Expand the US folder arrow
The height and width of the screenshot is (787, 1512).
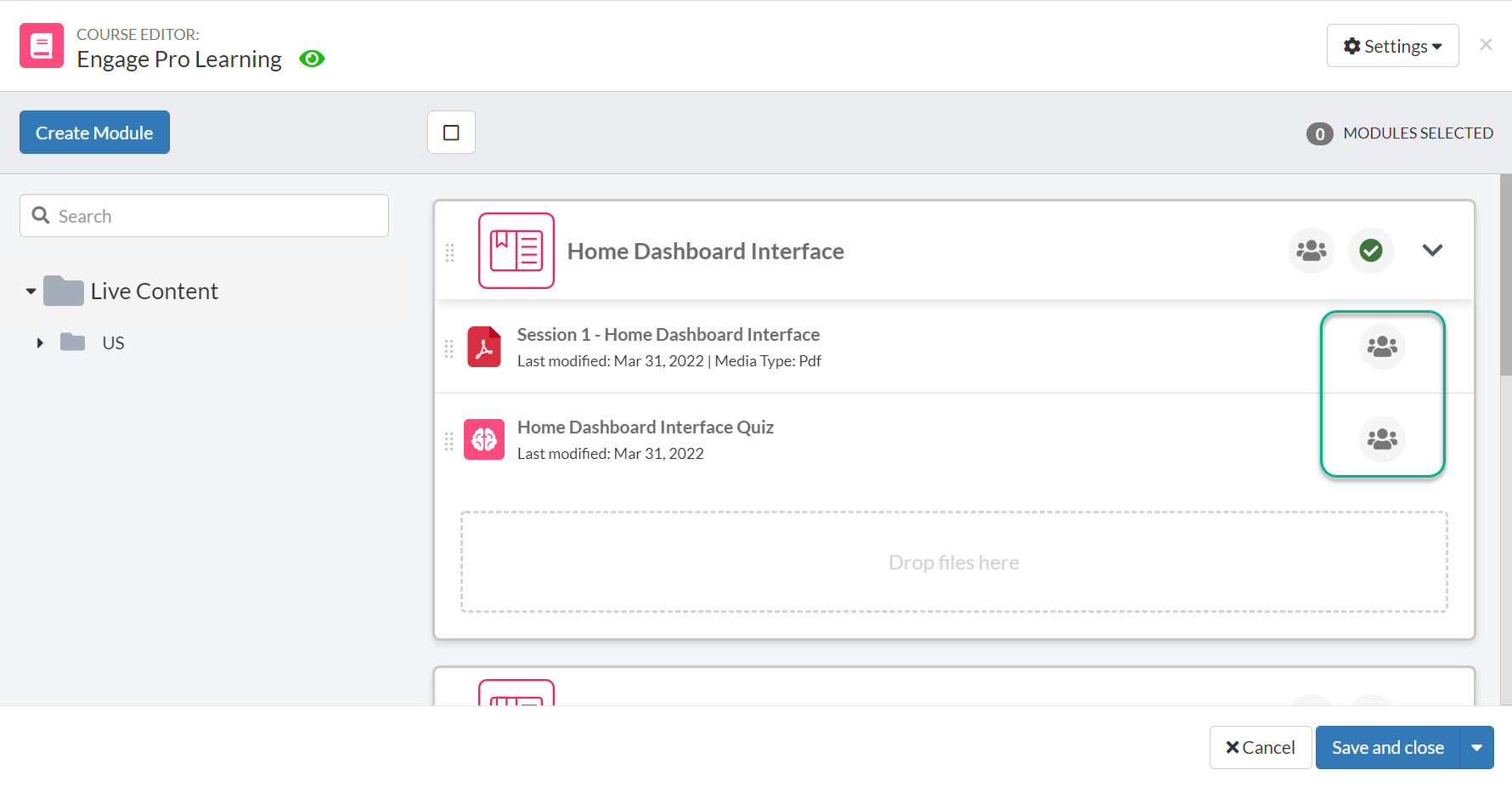pyautogui.click(x=40, y=343)
